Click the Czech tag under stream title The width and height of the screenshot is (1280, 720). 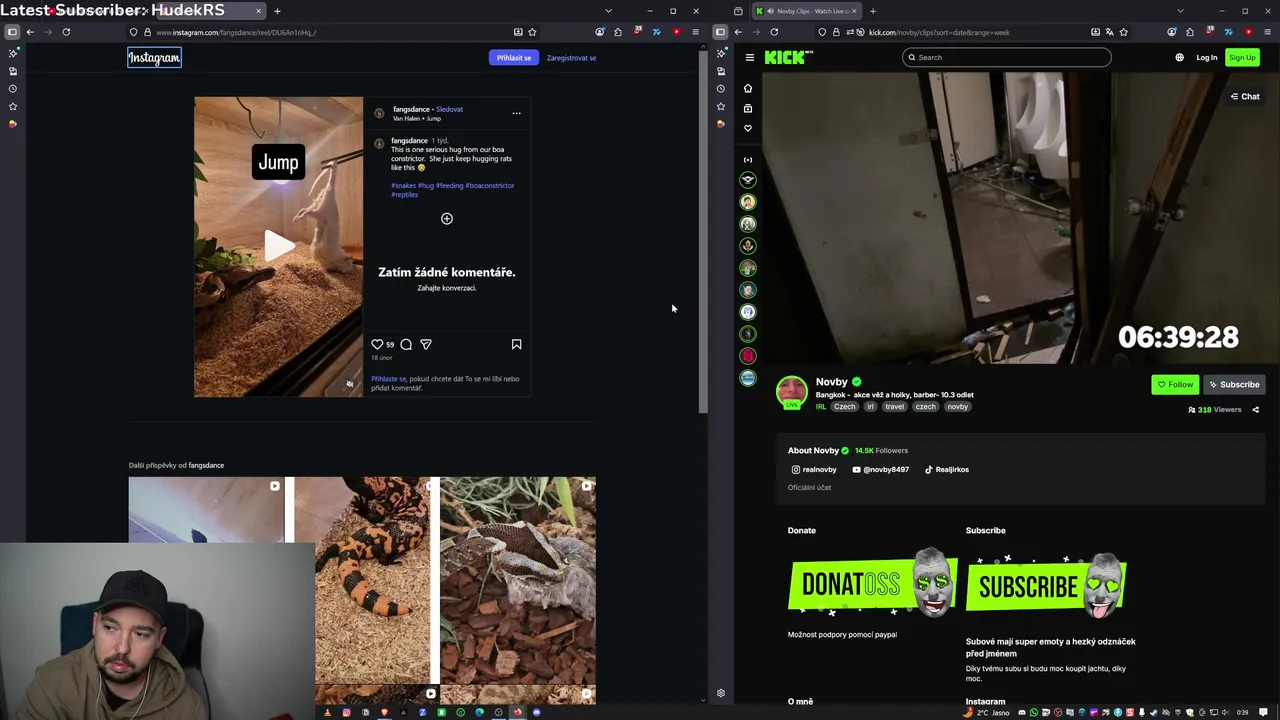[845, 407]
